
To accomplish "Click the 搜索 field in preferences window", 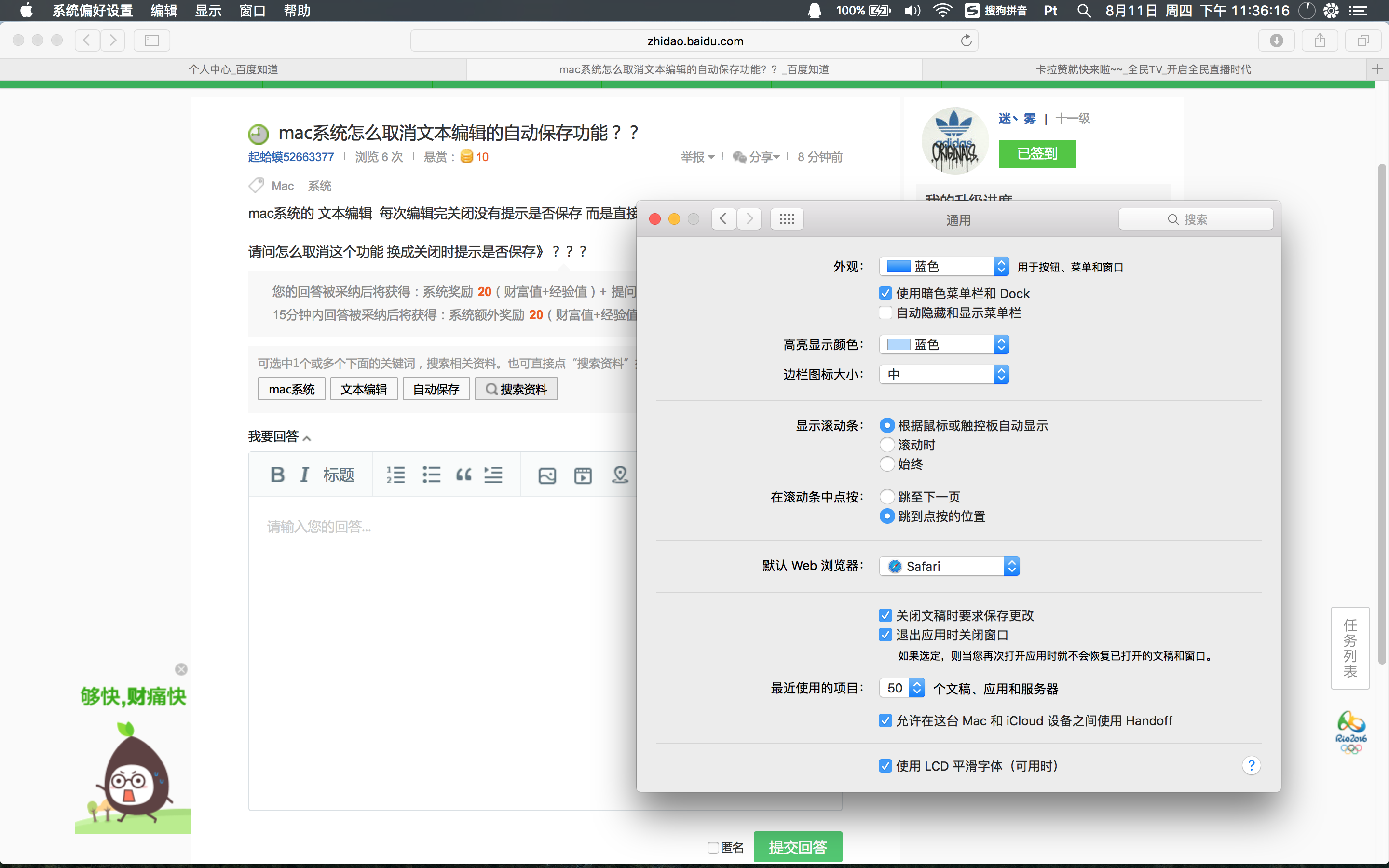I will click(x=1196, y=219).
